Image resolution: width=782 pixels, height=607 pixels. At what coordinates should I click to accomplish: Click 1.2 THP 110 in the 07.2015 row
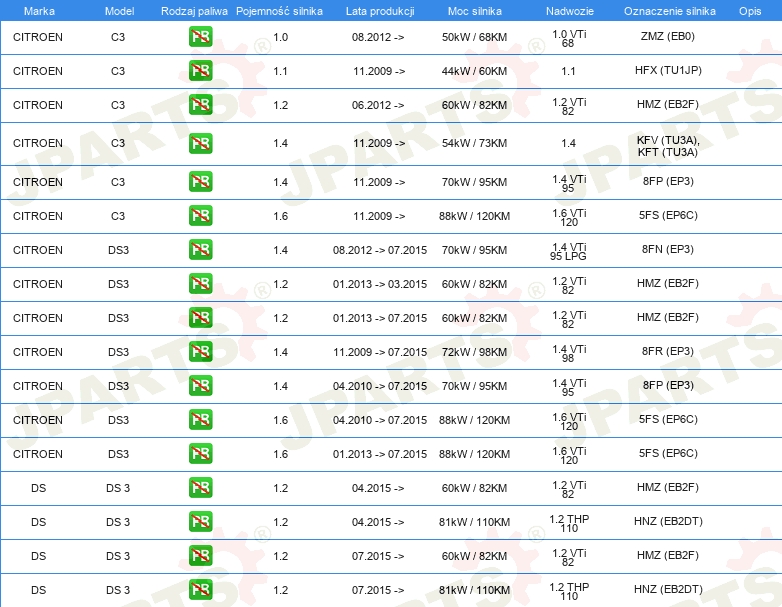(569, 592)
